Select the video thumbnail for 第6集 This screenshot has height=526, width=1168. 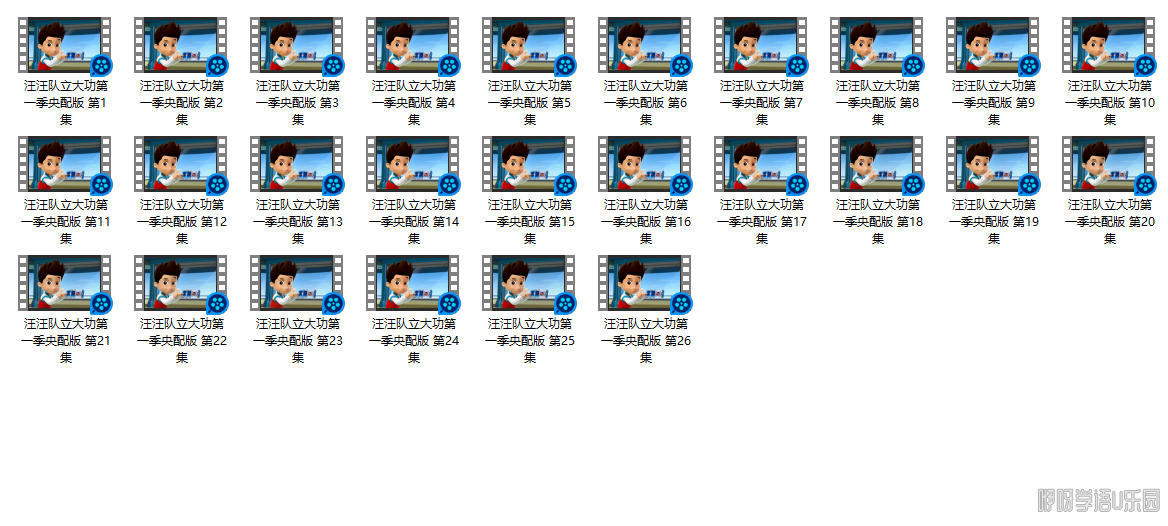pyautogui.click(x=646, y=45)
